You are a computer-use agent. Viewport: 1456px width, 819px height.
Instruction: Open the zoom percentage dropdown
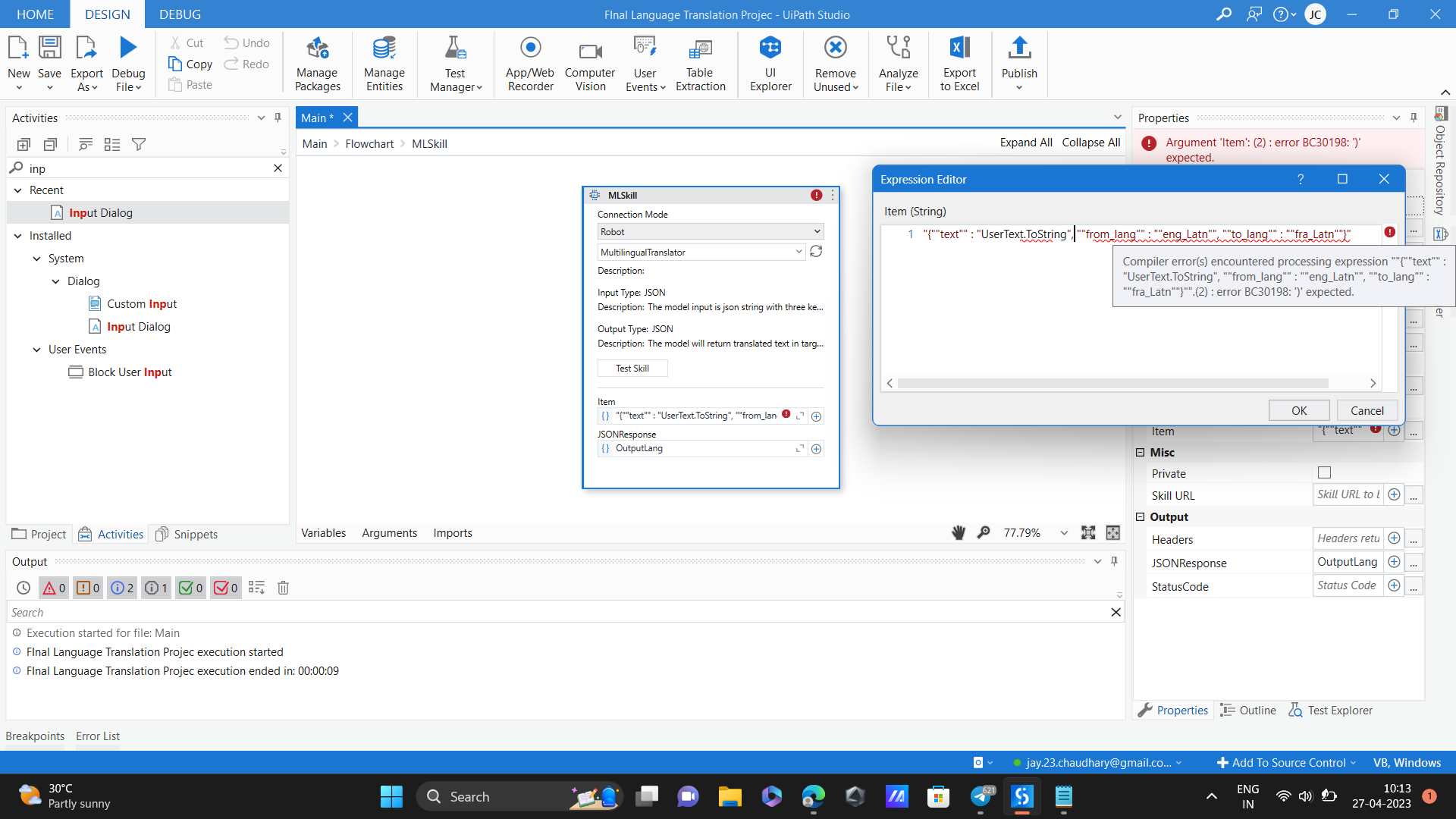1064,533
